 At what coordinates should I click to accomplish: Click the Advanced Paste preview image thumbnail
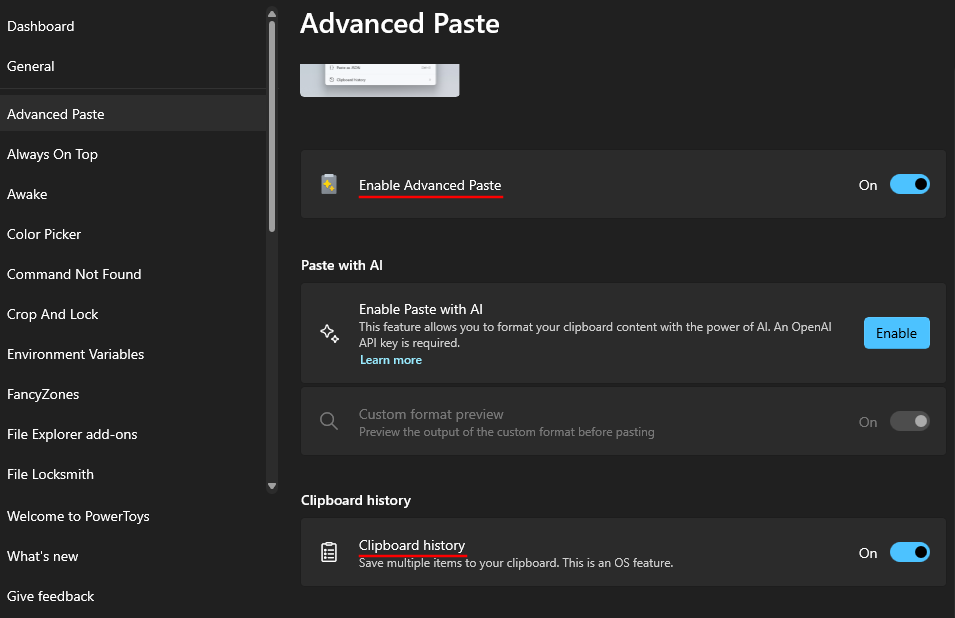(x=379, y=80)
